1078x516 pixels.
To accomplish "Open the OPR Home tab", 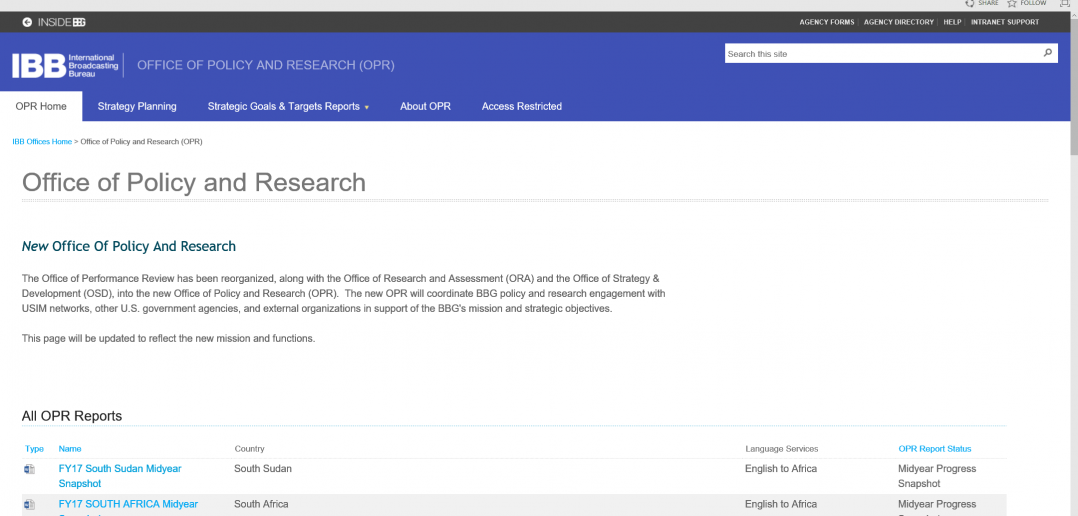I will (41, 106).
